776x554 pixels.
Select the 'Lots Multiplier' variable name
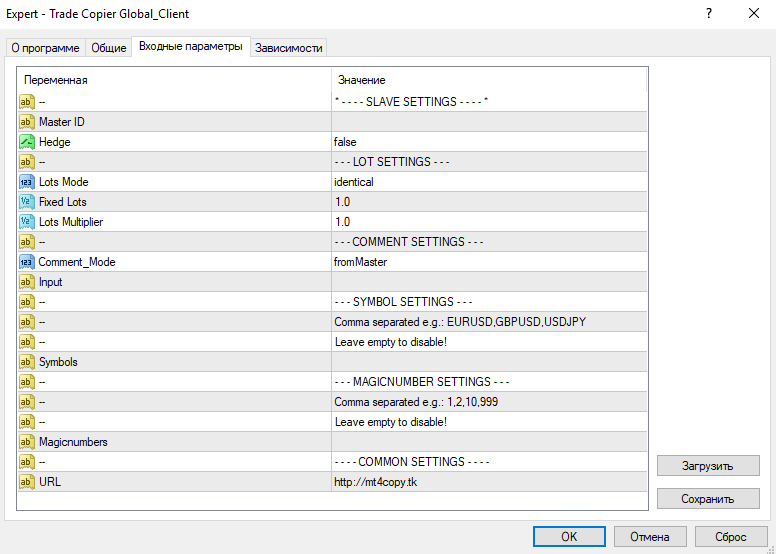(x=71, y=222)
